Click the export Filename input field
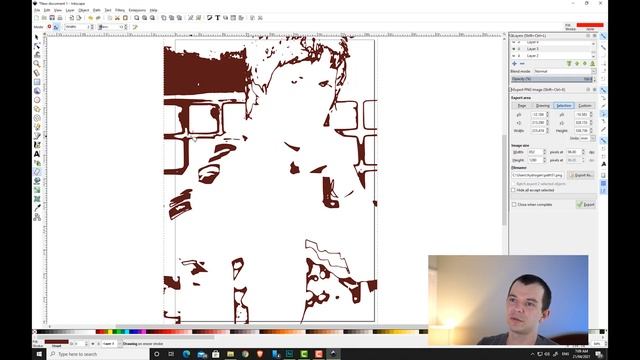The height and width of the screenshot is (360, 640). [538, 175]
